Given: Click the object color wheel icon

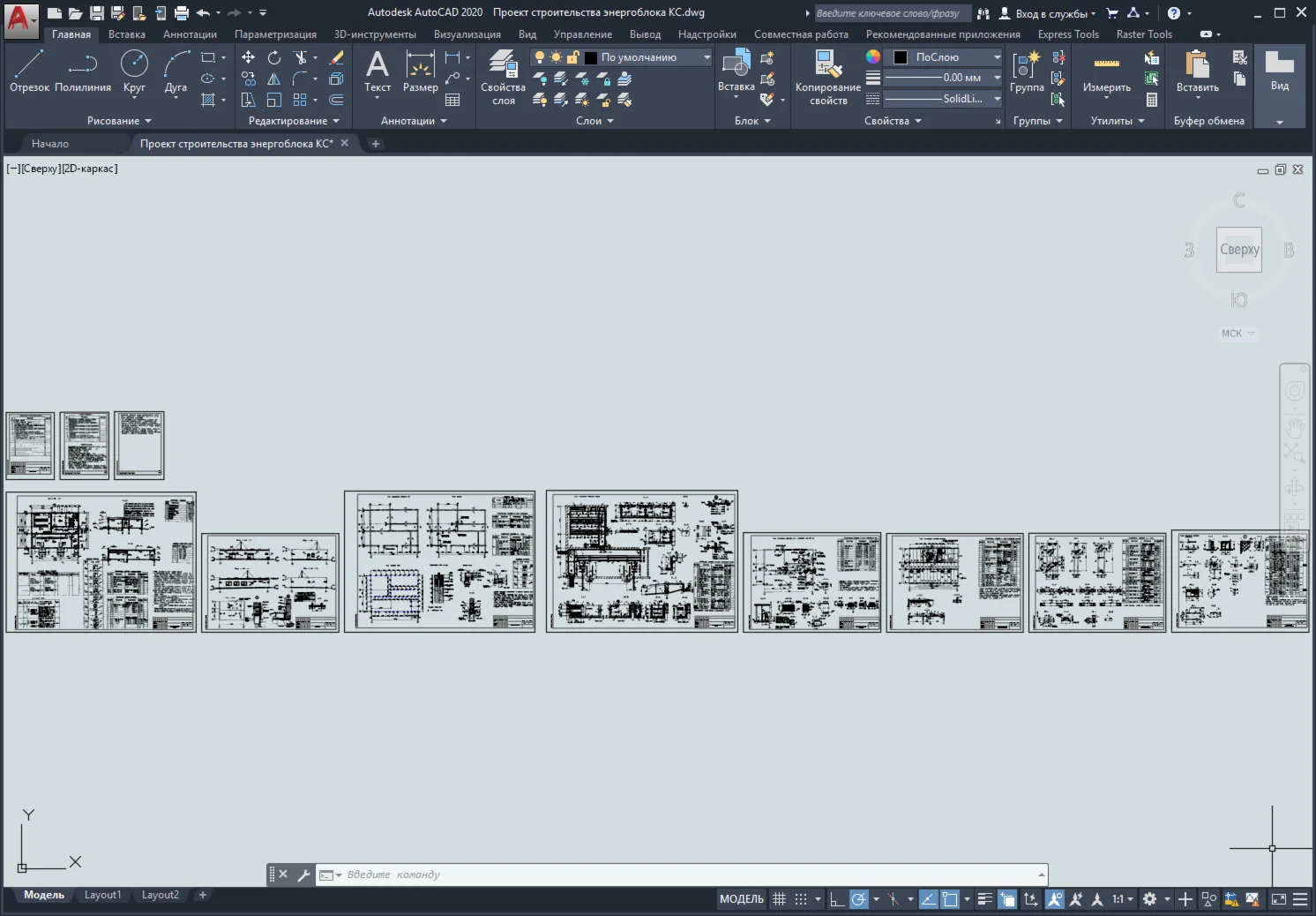Looking at the screenshot, I should pyautogui.click(x=873, y=56).
